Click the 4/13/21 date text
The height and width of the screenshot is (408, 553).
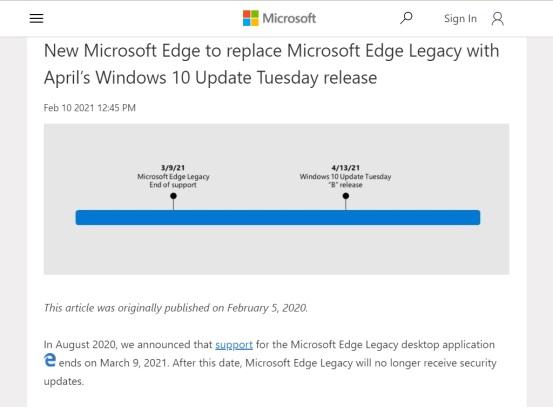tap(346, 168)
